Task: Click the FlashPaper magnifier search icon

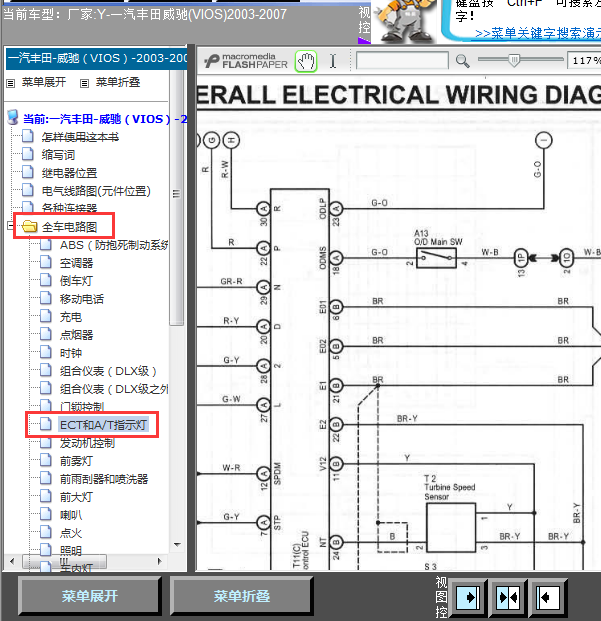Action: tap(462, 61)
